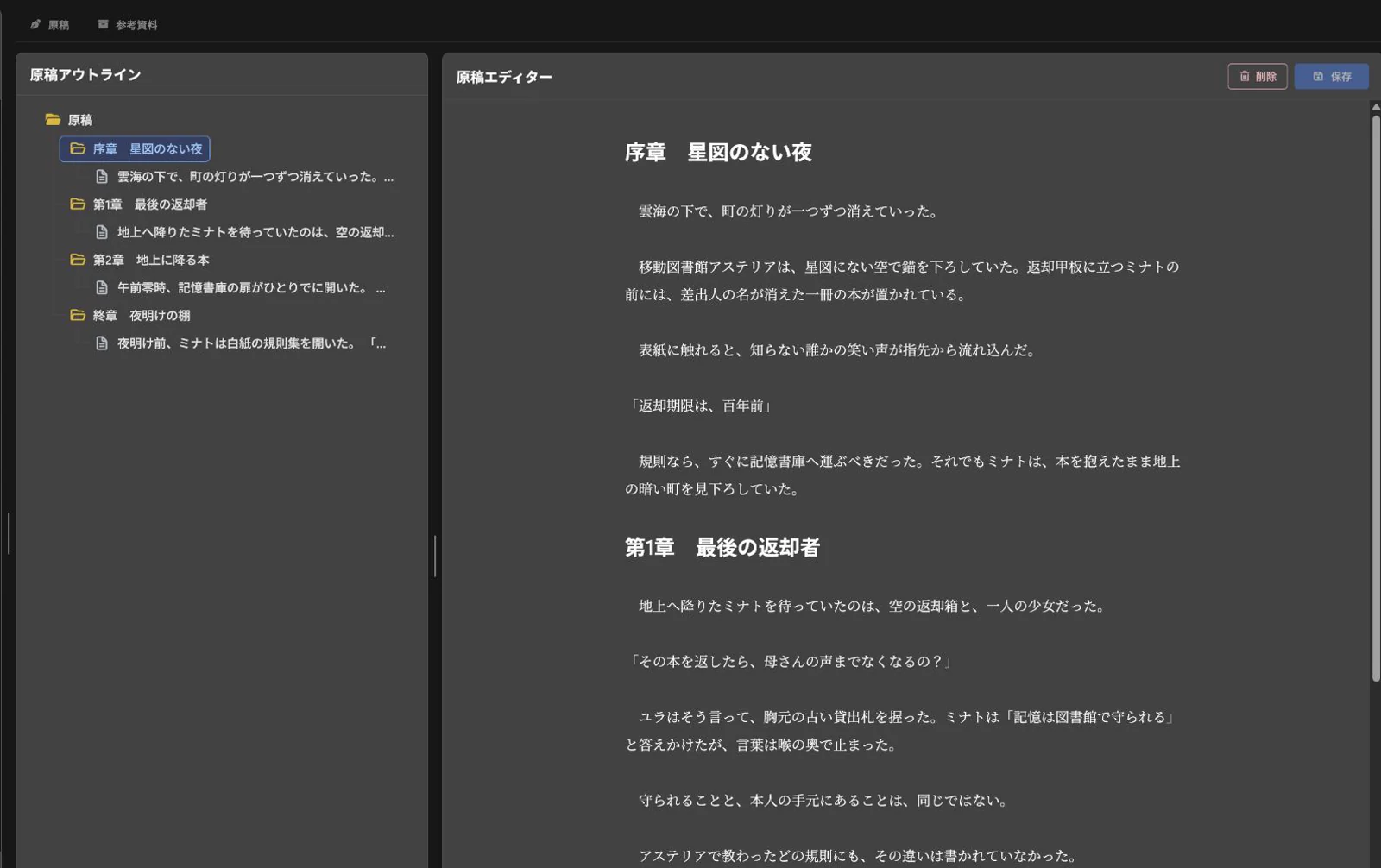Click the splitter handle between outline and editor
Image resolution: width=1381 pixels, height=868 pixels.
click(x=435, y=557)
